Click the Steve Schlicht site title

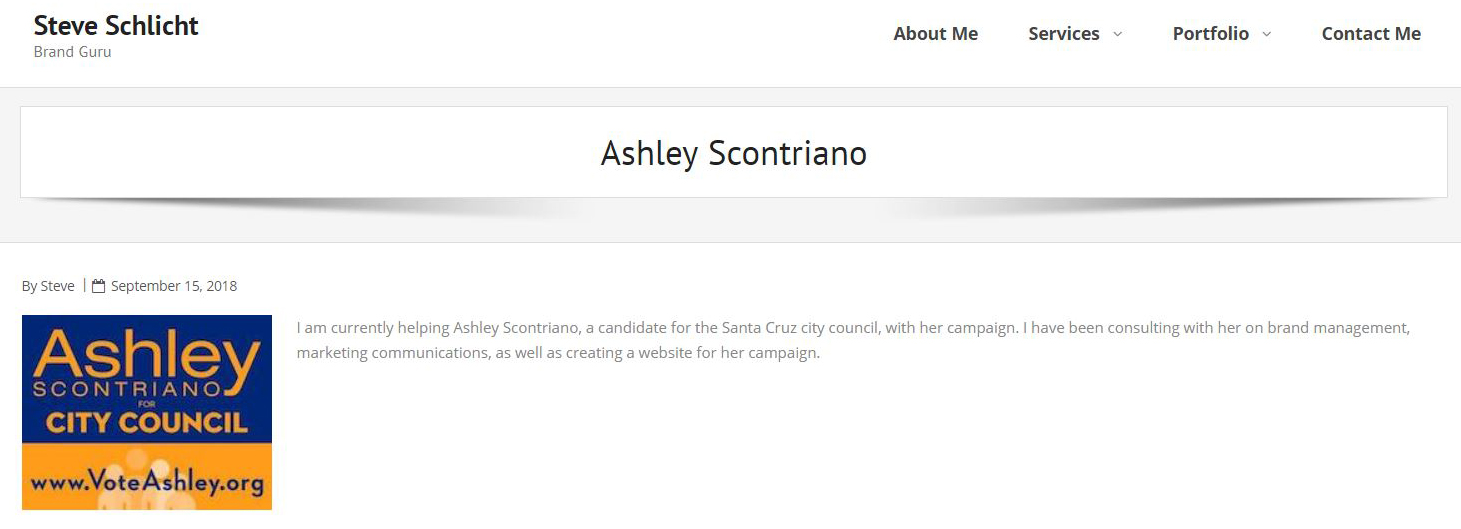116,26
